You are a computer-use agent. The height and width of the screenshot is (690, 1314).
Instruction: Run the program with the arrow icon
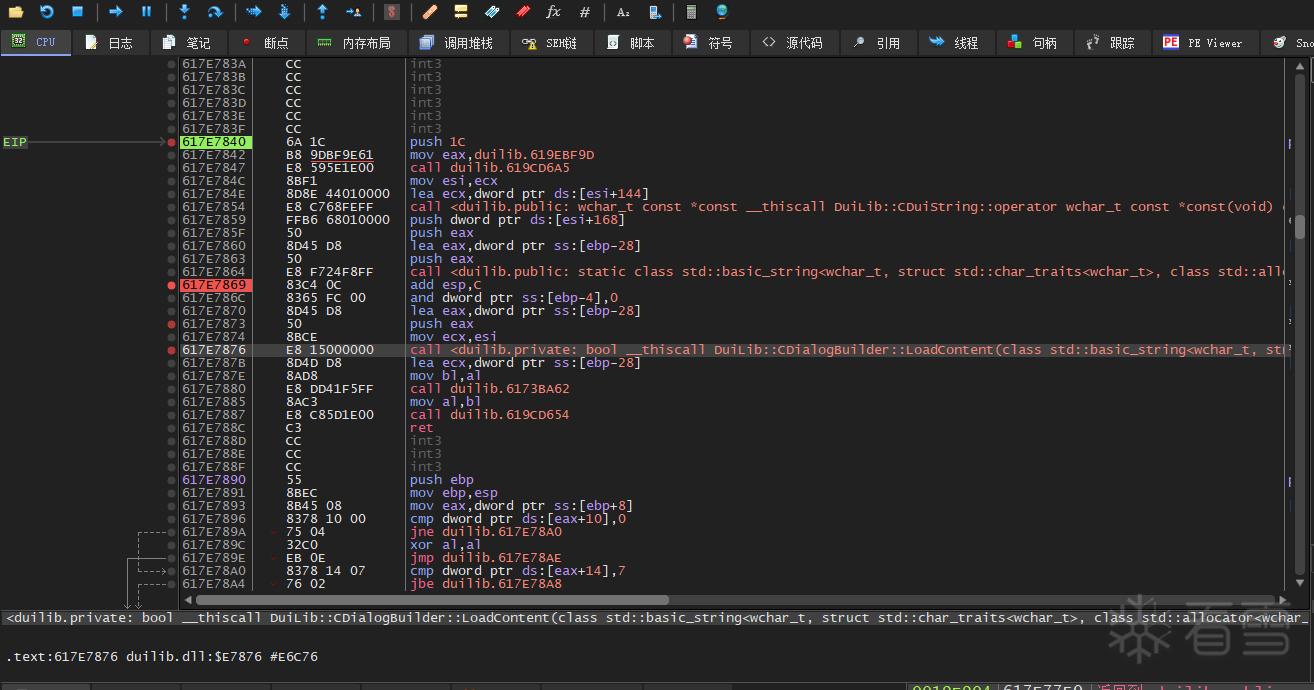tap(116, 12)
